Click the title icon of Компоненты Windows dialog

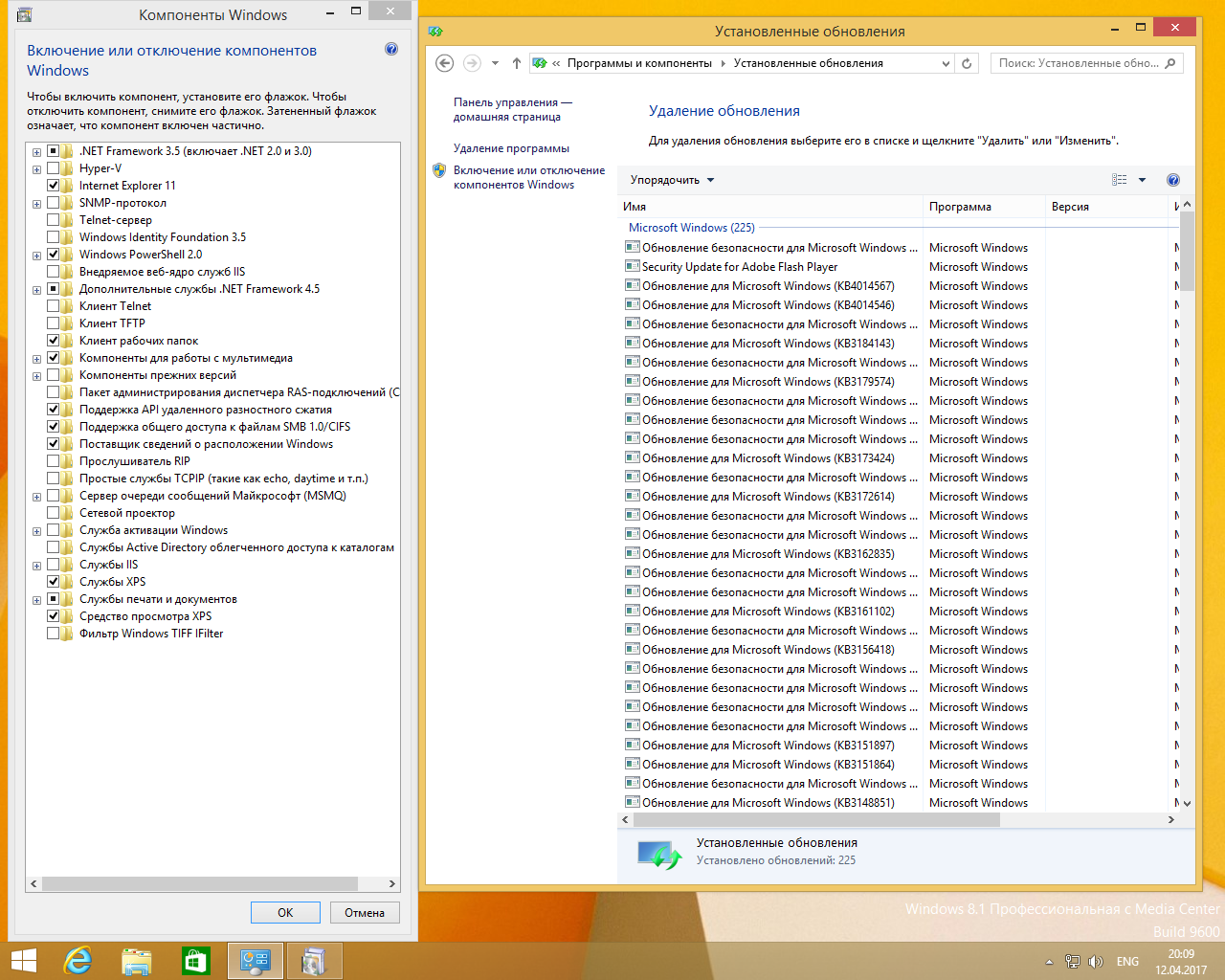tap(24, 14)
